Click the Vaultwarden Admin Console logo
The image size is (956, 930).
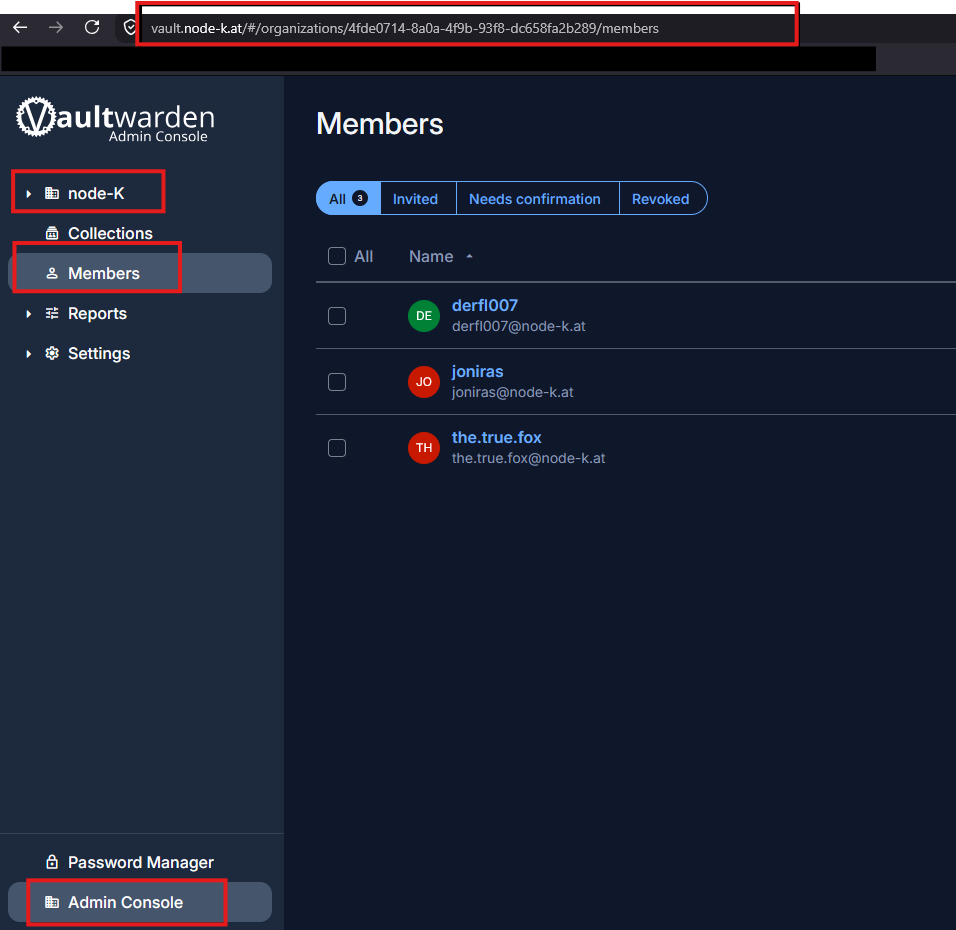(x=115, y=119)
